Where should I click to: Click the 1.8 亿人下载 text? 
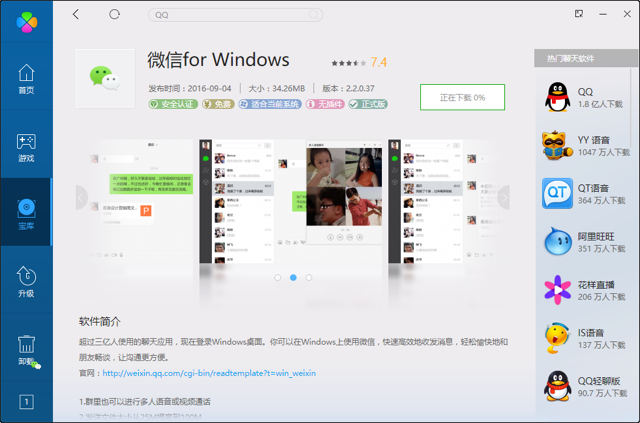pyautogui.click(x=600, y=104)
